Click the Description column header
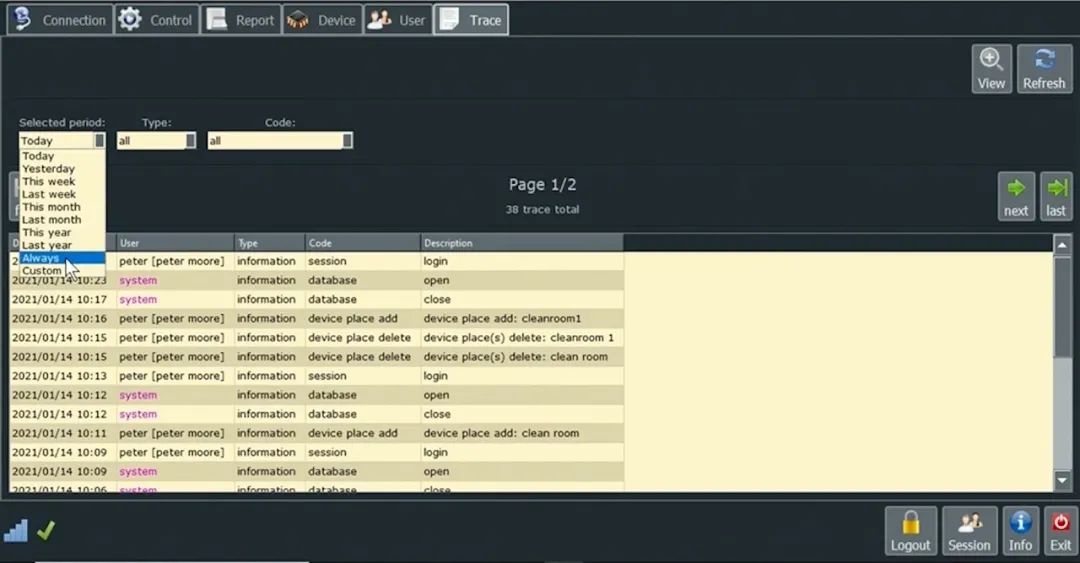This screenshot has width=1080, height=563. click(520, 243)
